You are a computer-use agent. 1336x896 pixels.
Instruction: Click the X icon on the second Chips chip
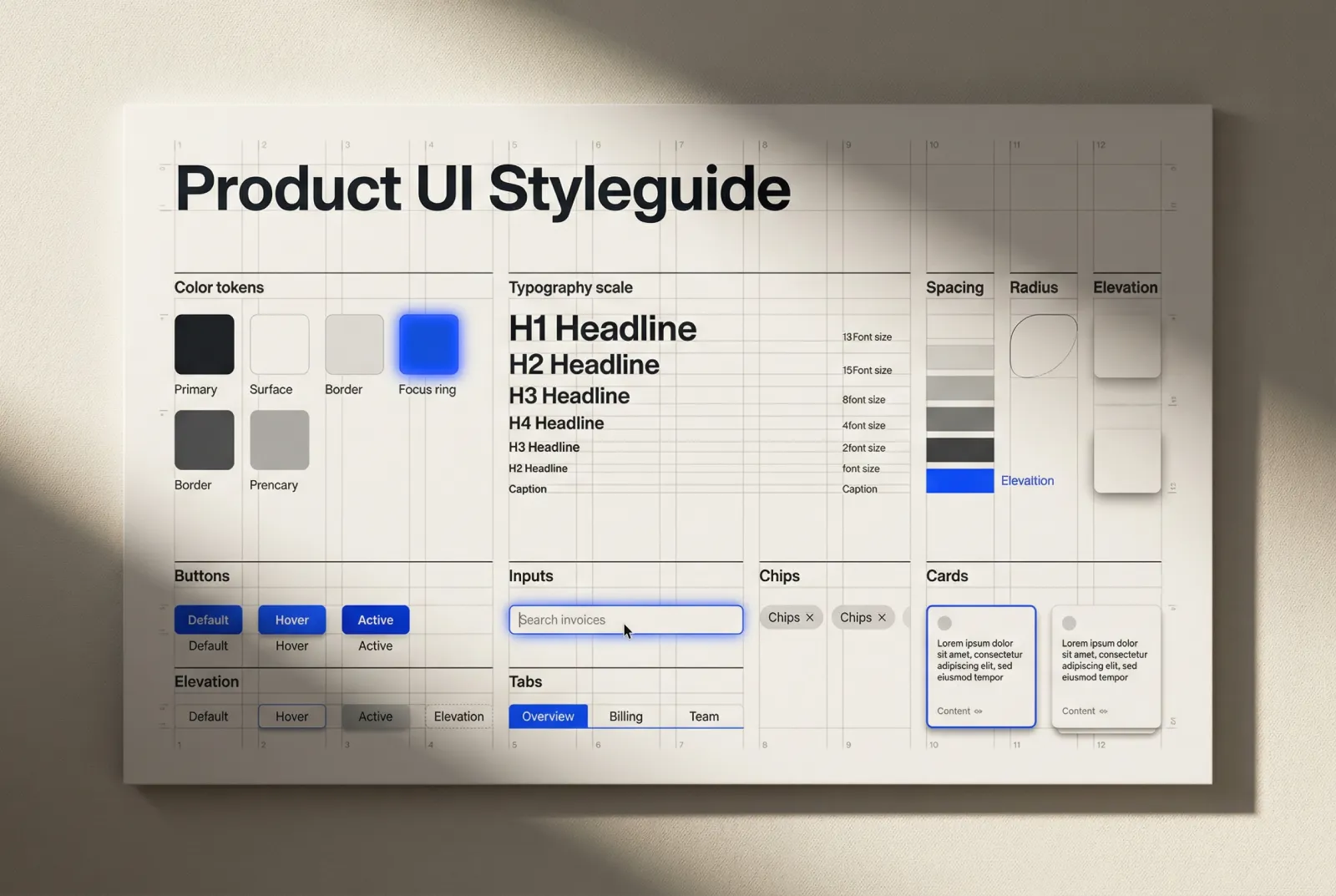882,617
